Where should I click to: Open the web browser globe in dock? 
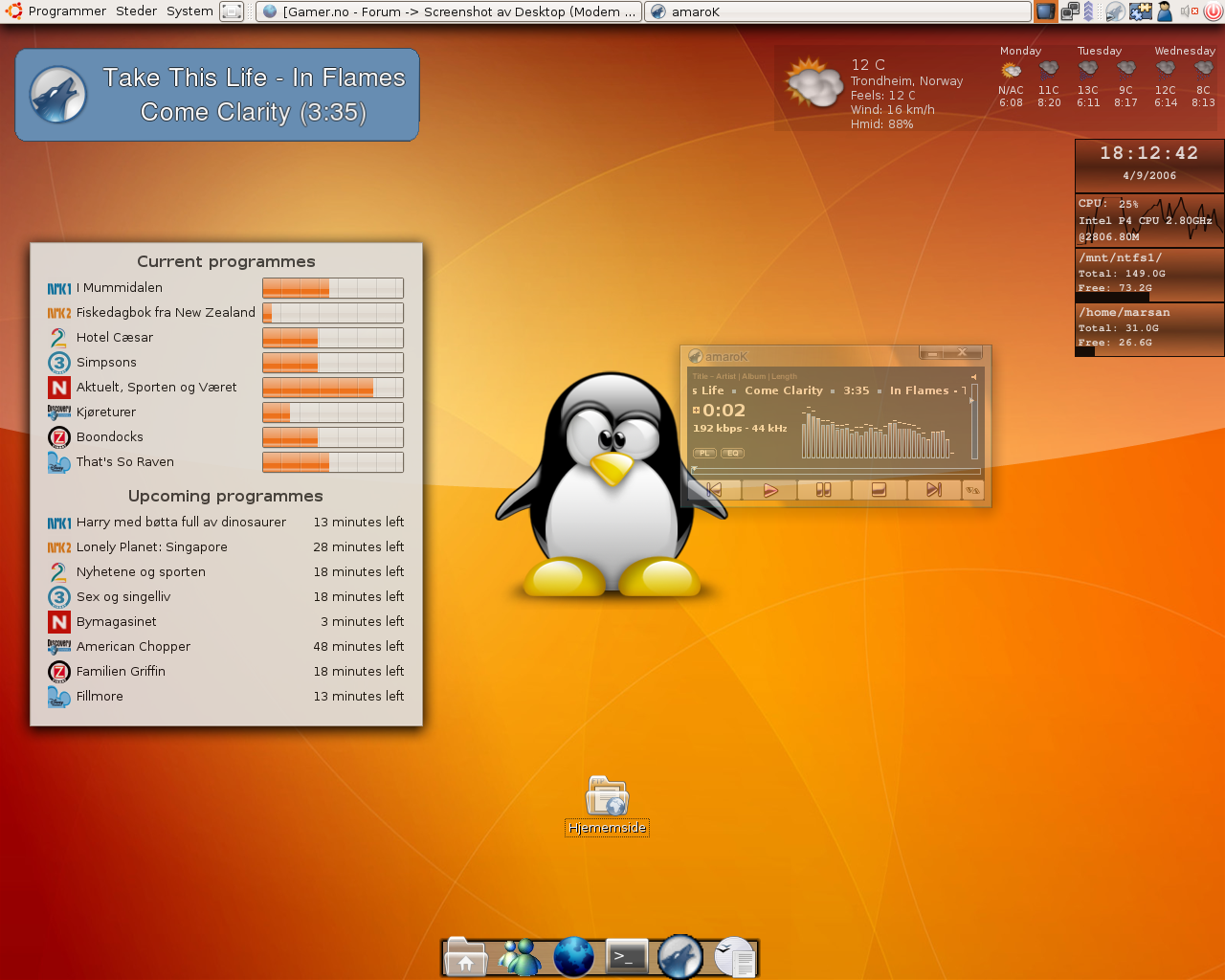point(573,957)
